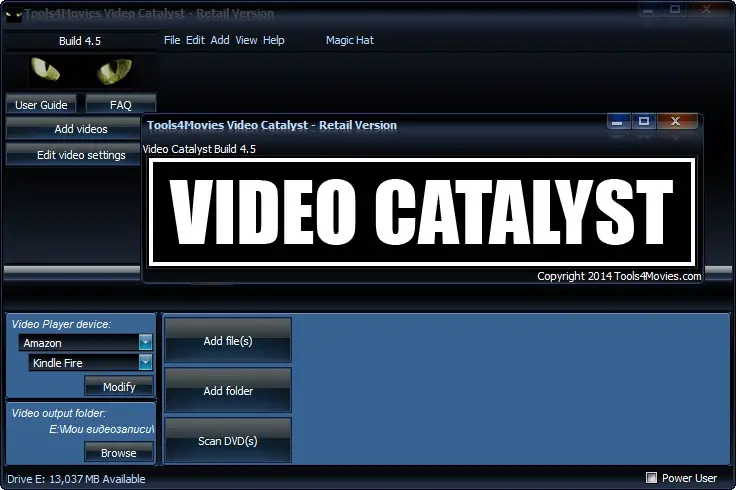This screenshot has height=490, width=736.
Task: Click the Scan DVD(s) button
Action: point(228,441)
